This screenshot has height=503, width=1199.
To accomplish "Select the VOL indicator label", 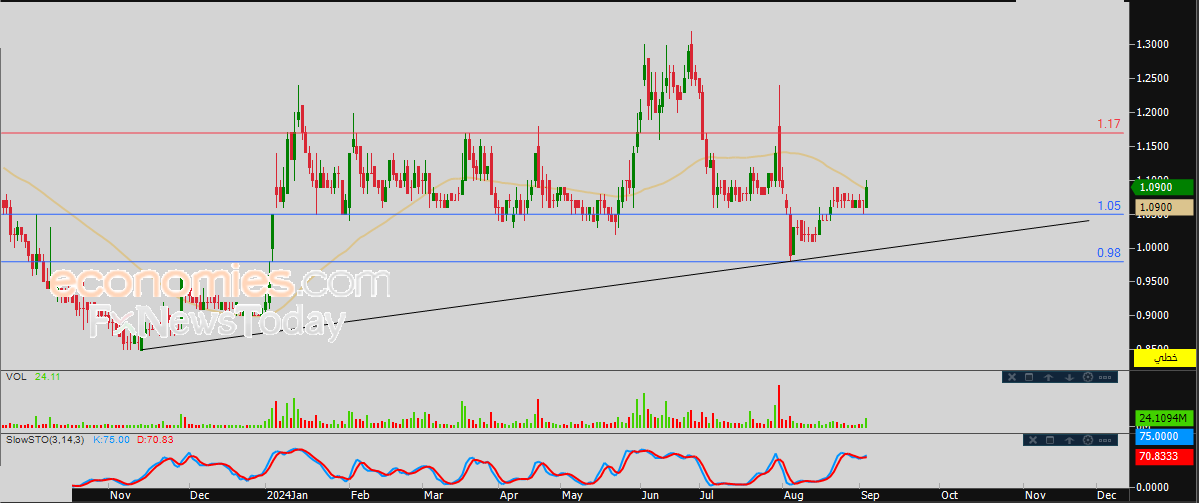I will [16, 377].
